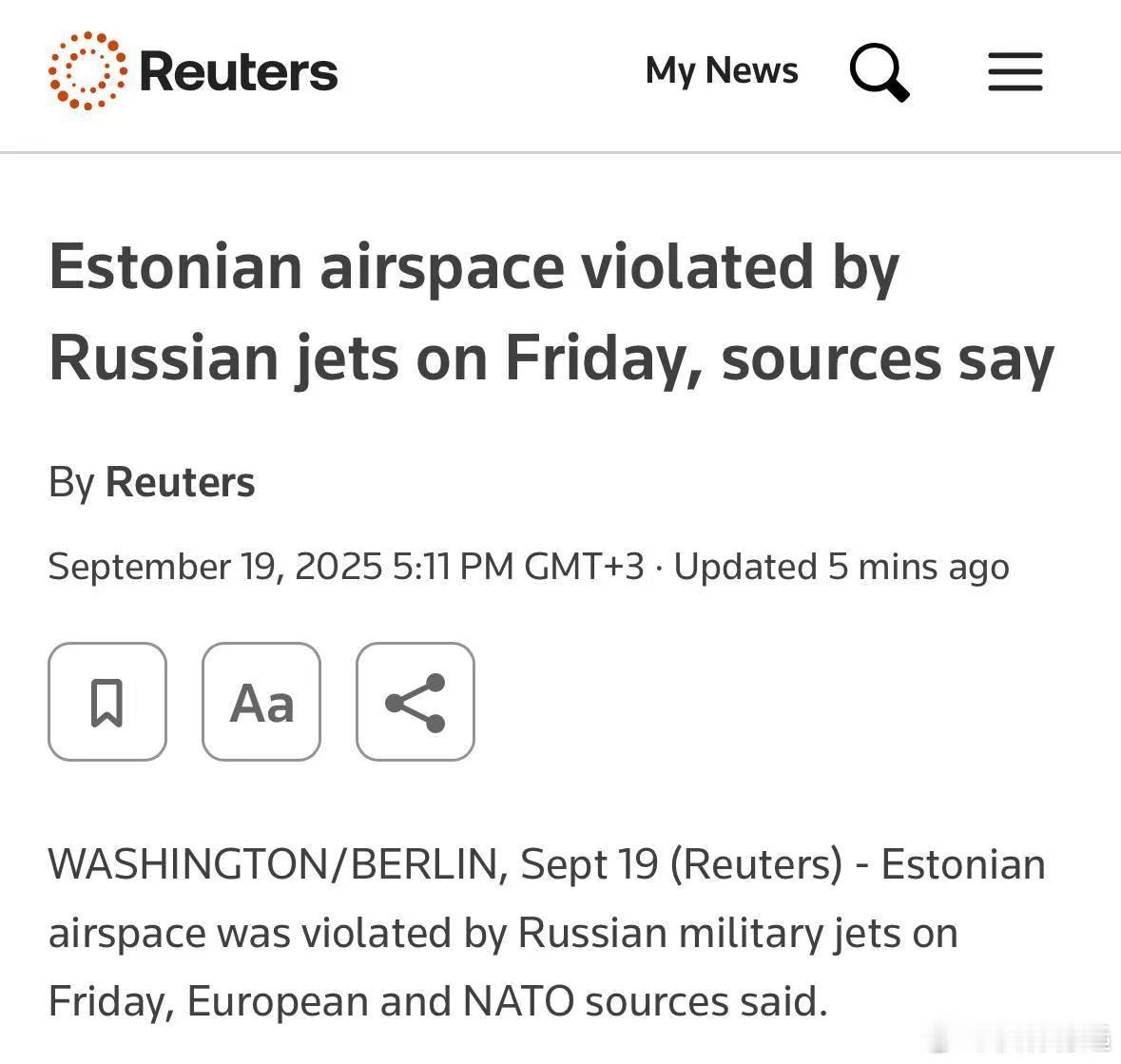Click "(Reuters)" in the article paragraph
Viewport: 1121px width, 1064px height.
tap(757, 863)
